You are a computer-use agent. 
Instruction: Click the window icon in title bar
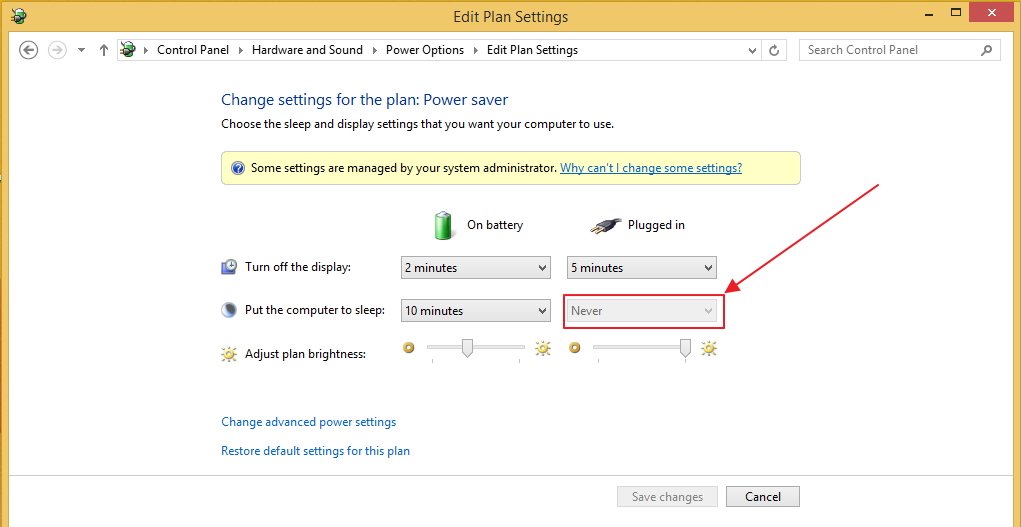pyautogui.click(x=18, y=16)
